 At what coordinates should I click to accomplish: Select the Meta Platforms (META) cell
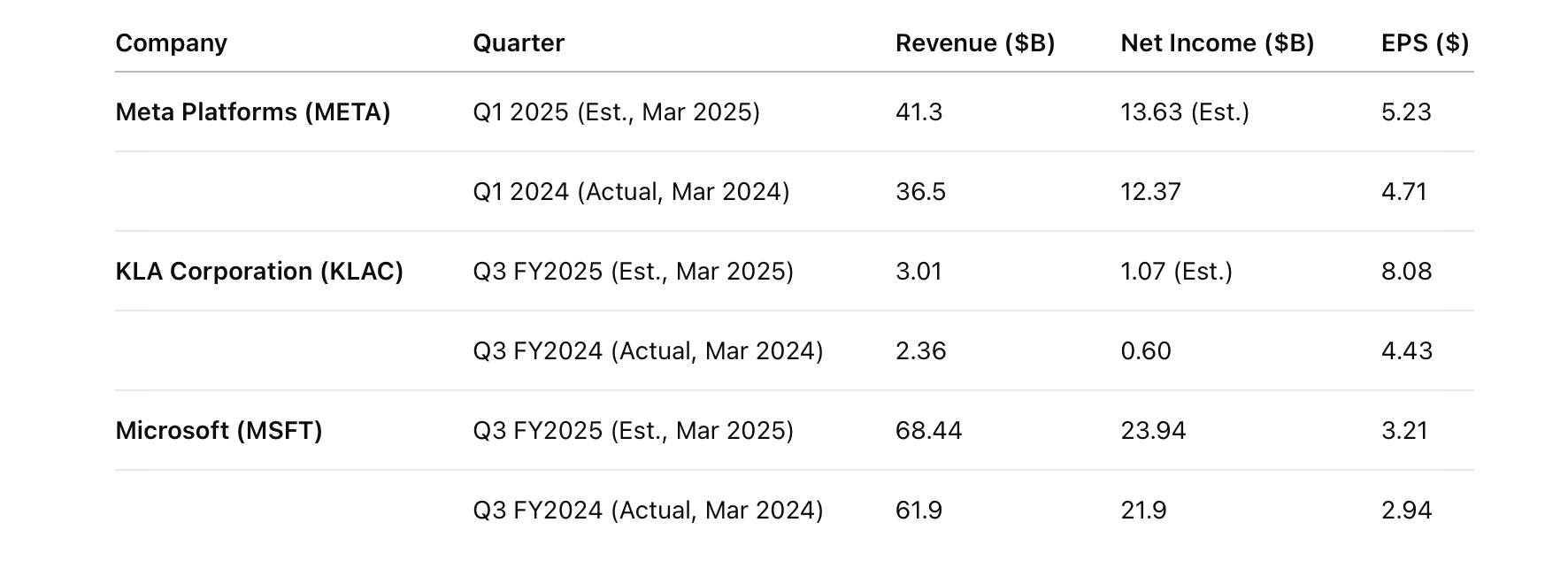coord(253,112)
